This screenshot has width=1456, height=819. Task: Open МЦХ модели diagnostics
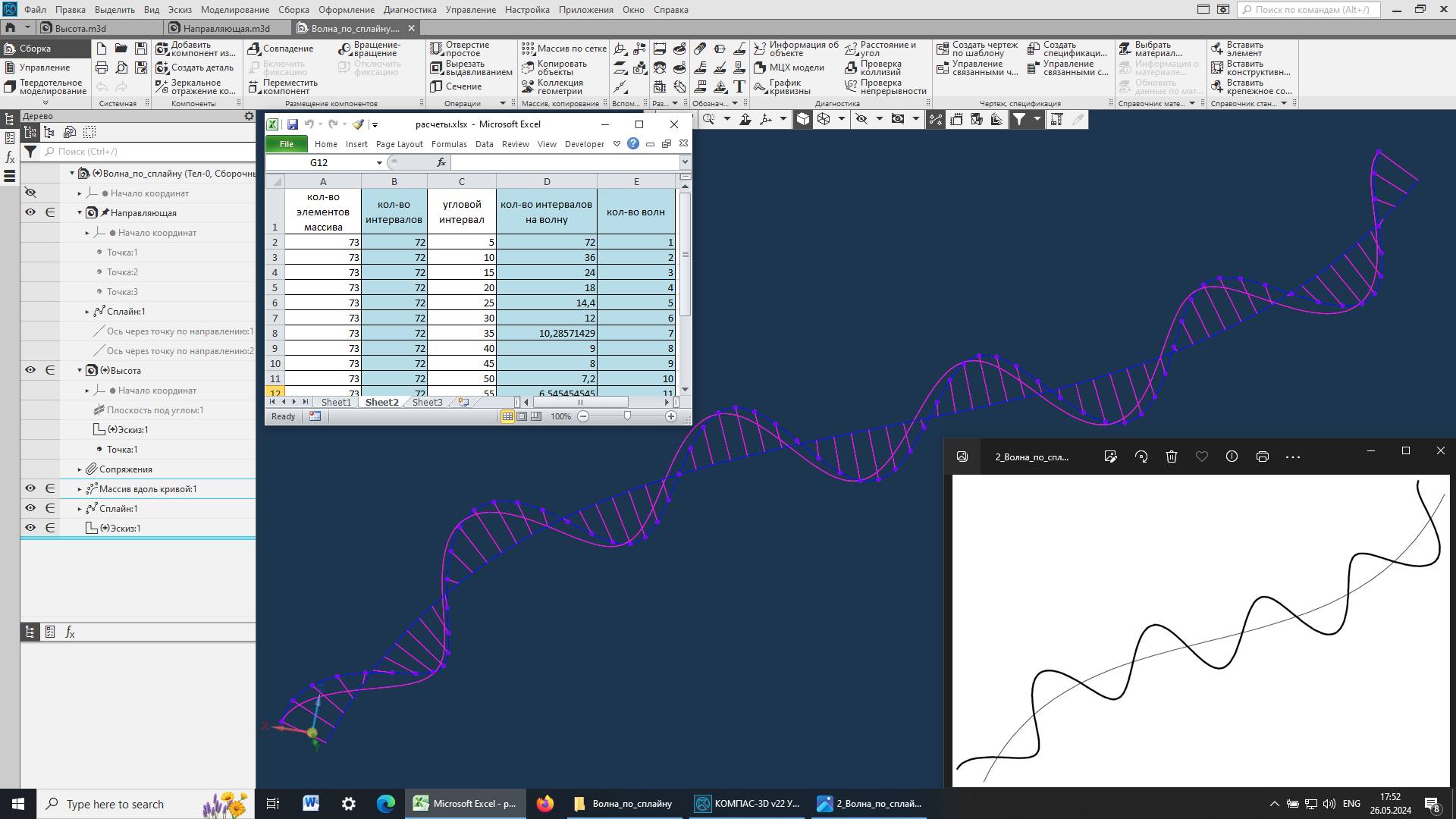[x=789, y=67]
